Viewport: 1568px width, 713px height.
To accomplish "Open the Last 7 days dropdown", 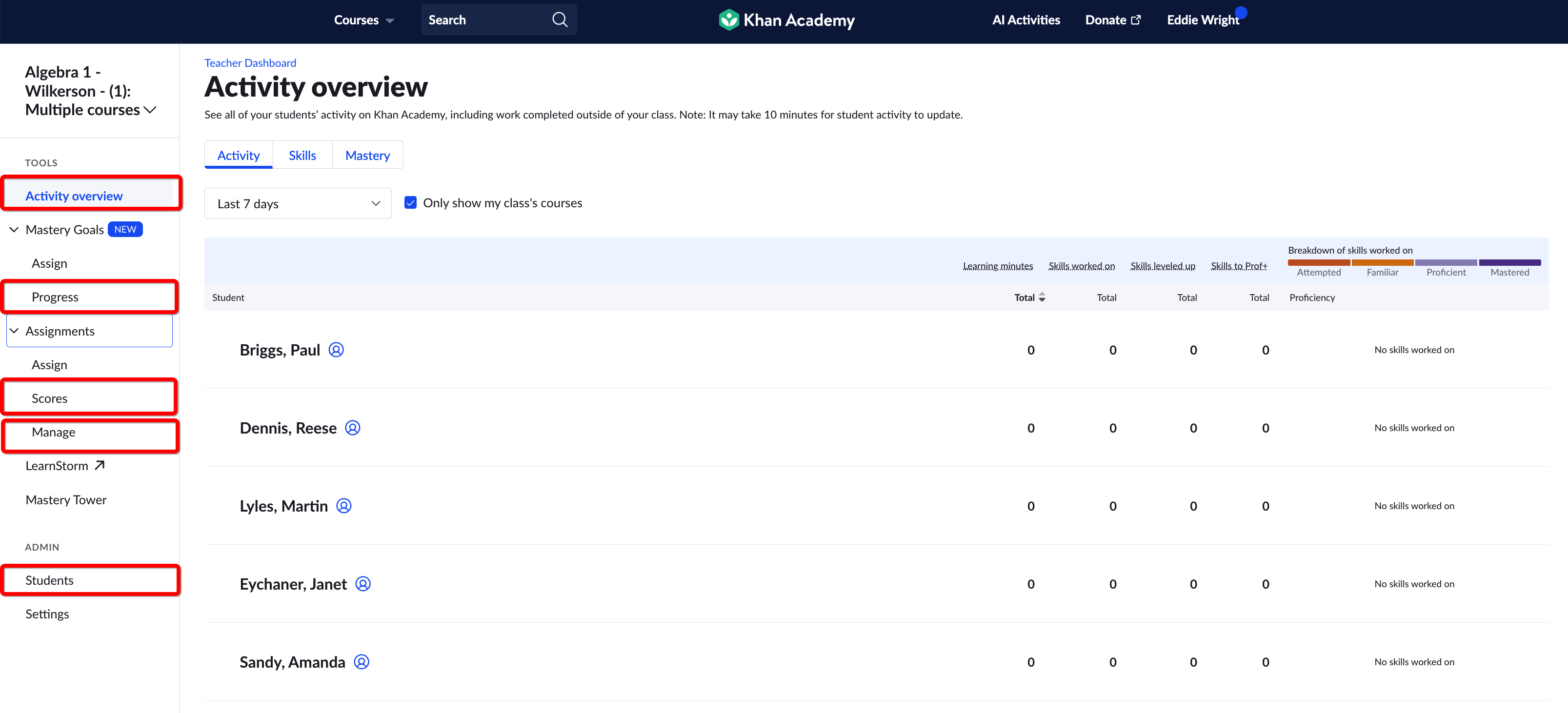I will pyautogui.click(x=298, y=202).
